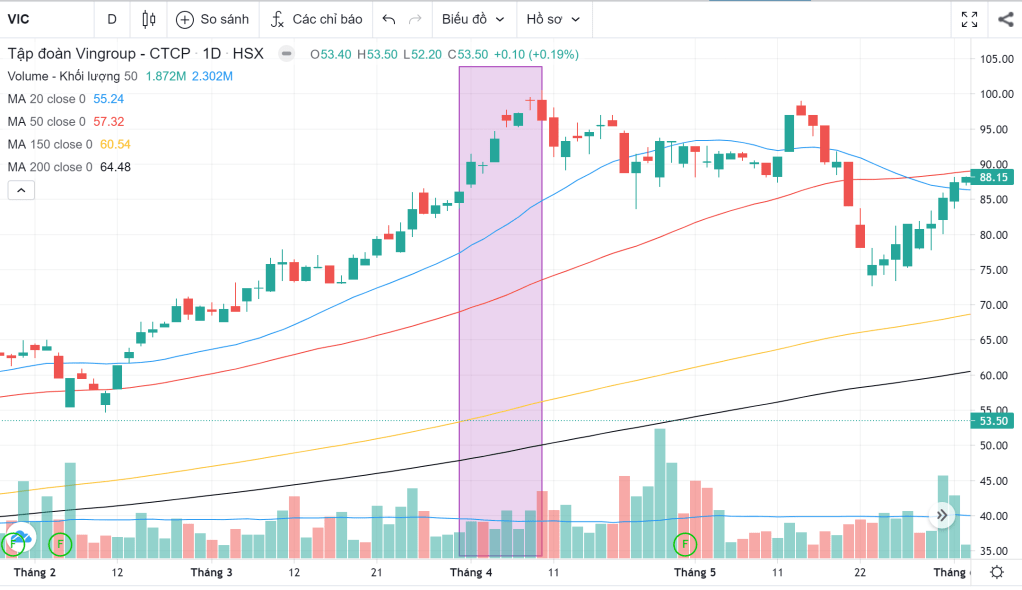1022x590 pixels.
Task: Open Các chỉ báo indicators menu
Action: [x=316, y=19]
